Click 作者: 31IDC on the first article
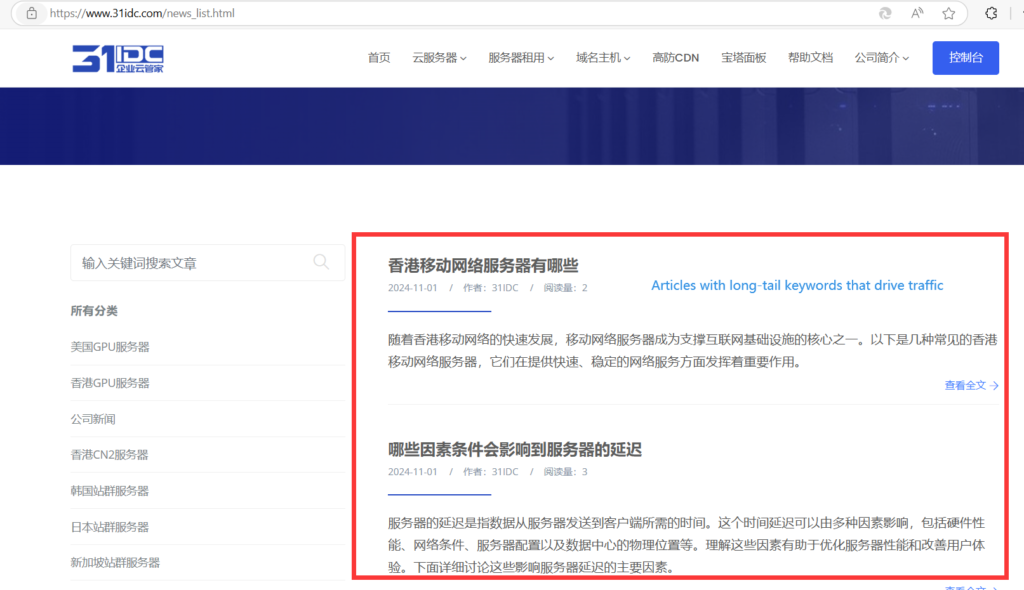Viewport: 1024px width, 590px height. point(490,287)
